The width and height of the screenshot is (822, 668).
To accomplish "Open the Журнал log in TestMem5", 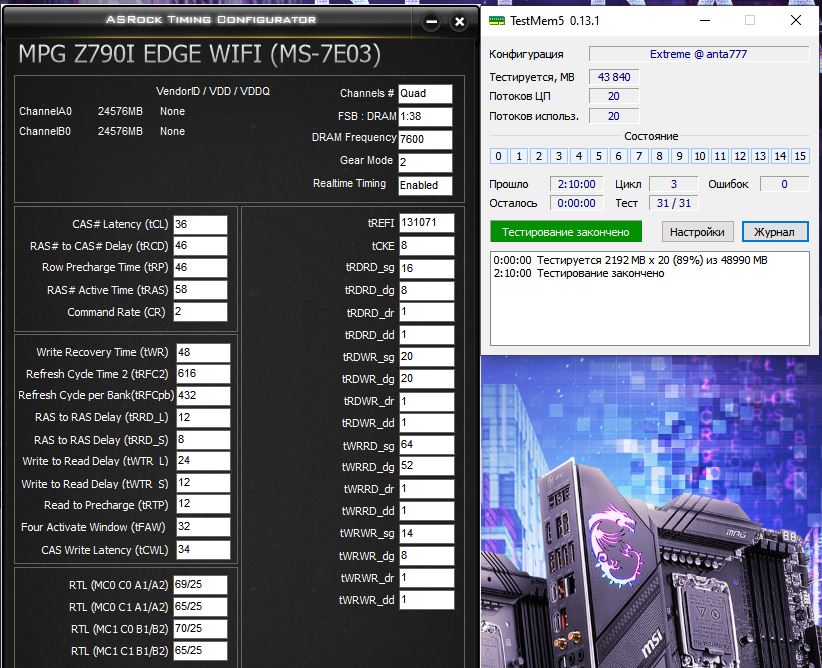I will [775, 232].
